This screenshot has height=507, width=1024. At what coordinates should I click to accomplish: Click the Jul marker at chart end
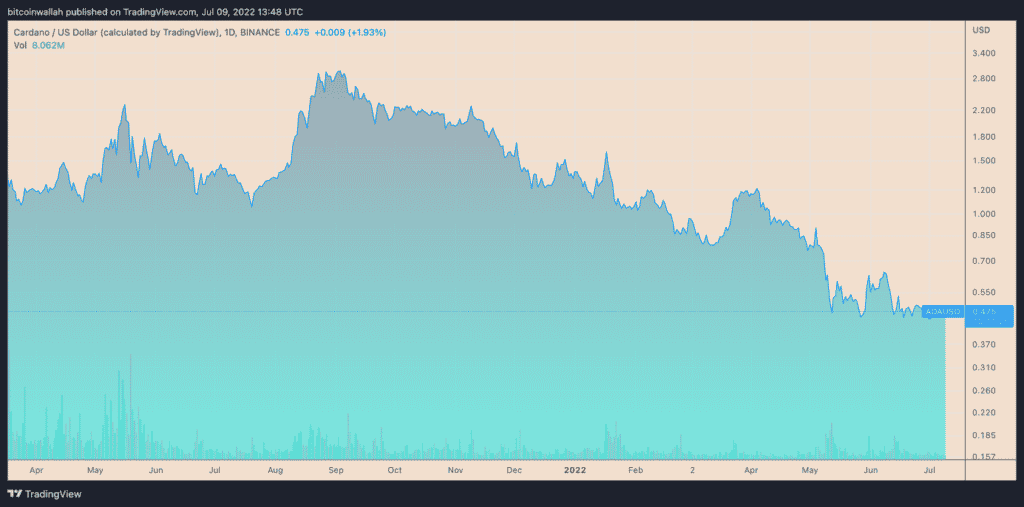[930, 470]
